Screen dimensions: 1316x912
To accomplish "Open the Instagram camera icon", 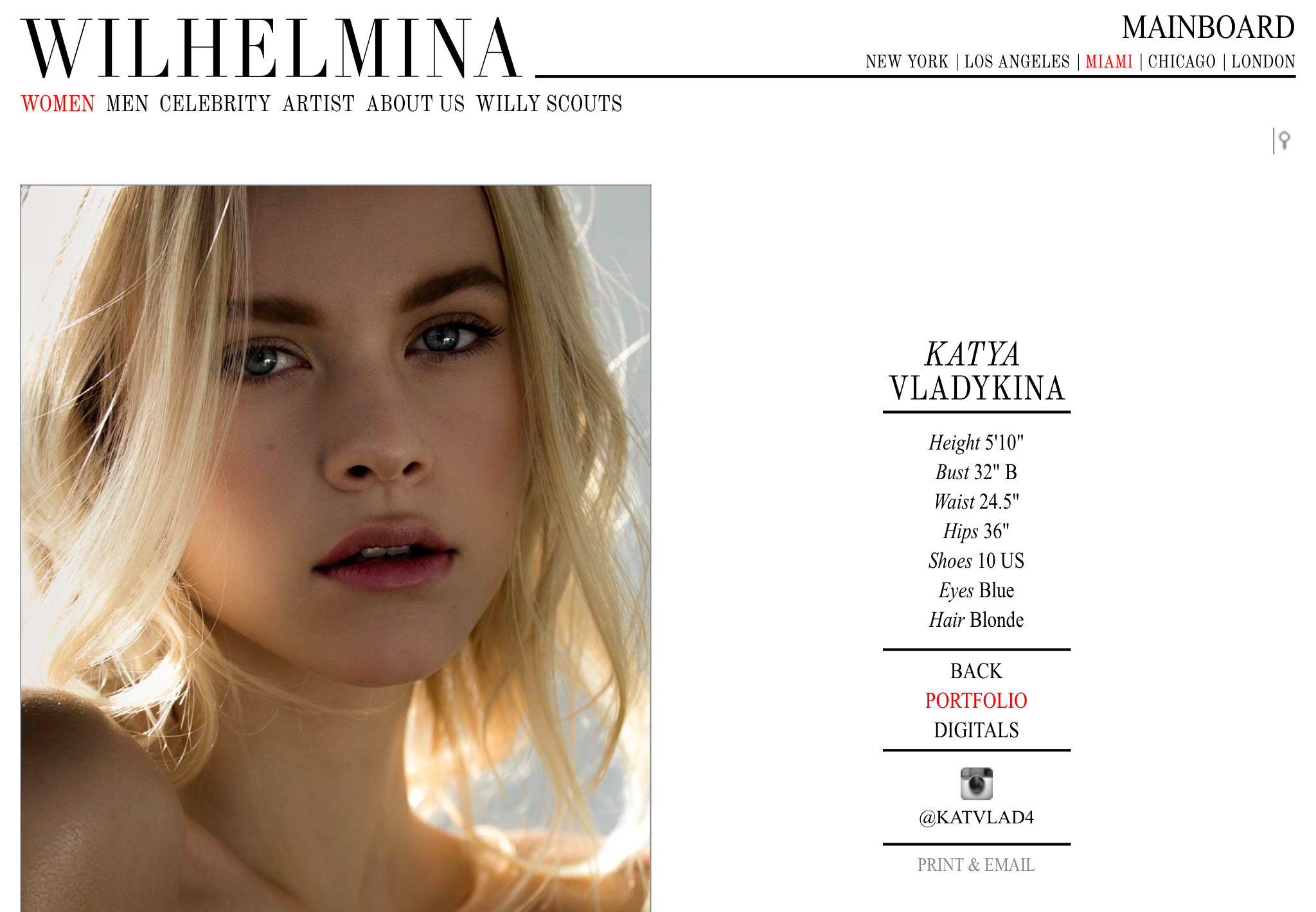I will [x=976, y=784].
